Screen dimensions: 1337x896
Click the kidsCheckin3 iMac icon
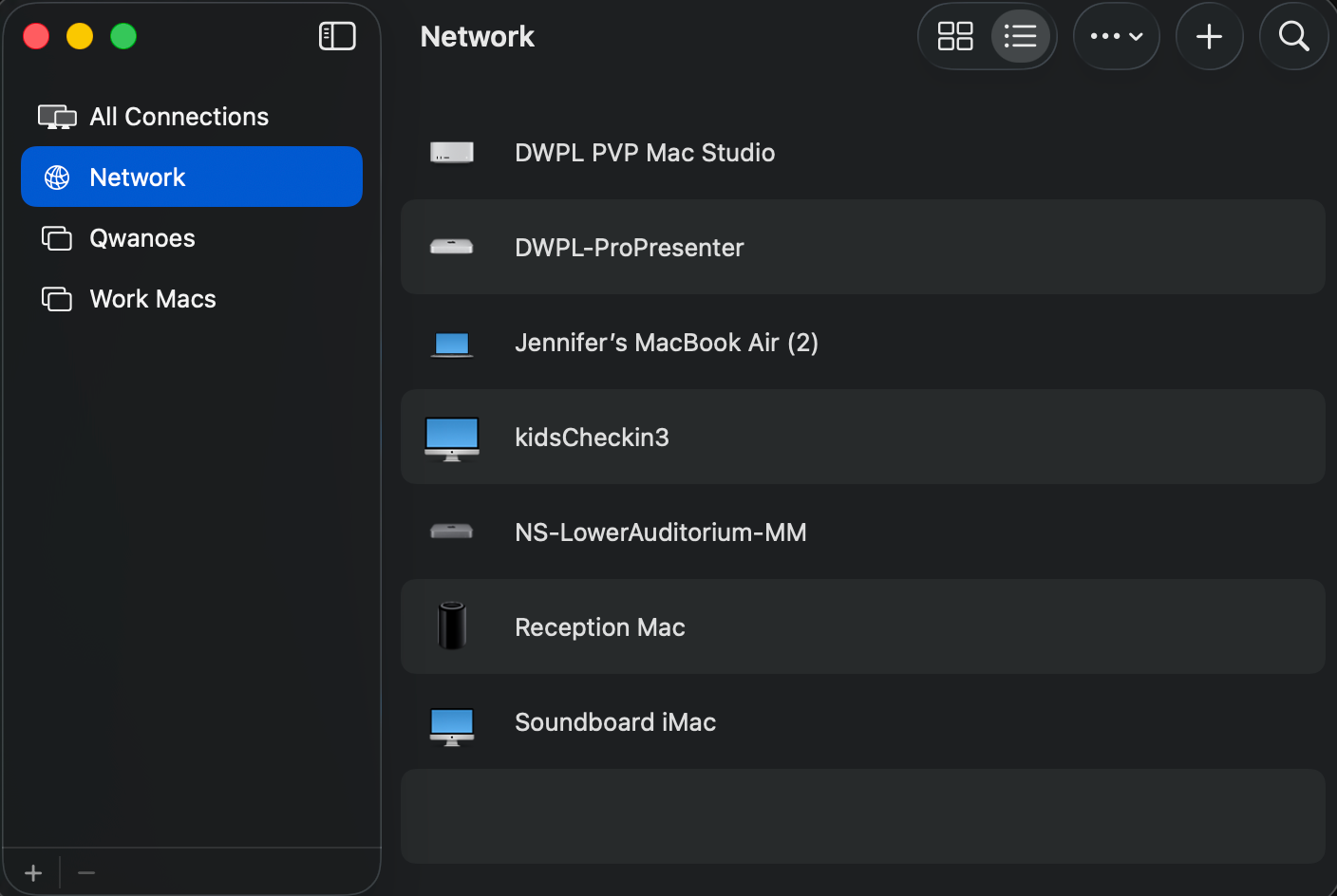[x=452, y=439]
